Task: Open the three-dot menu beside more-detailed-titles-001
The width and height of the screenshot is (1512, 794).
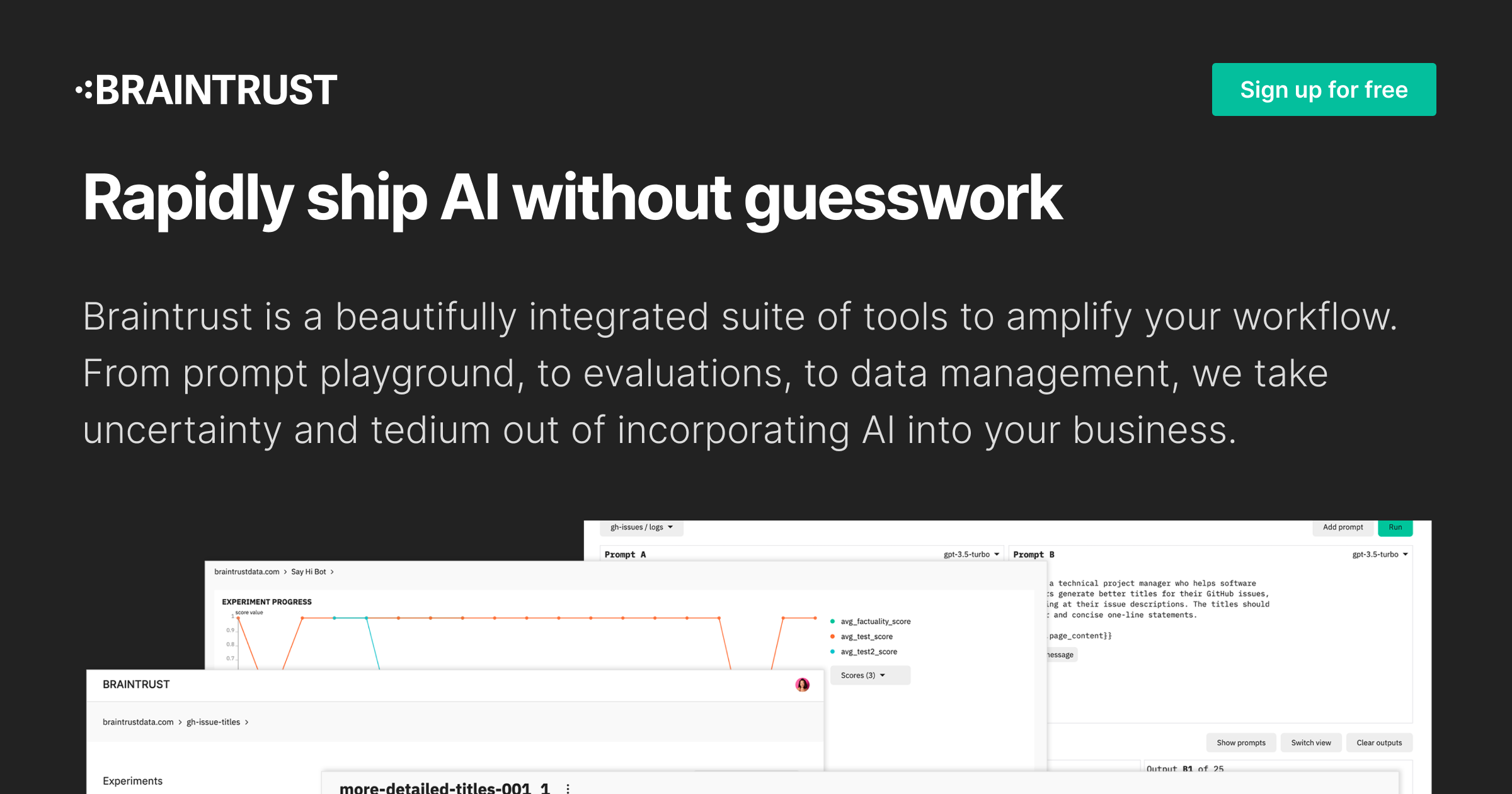Action: (568, 788)
